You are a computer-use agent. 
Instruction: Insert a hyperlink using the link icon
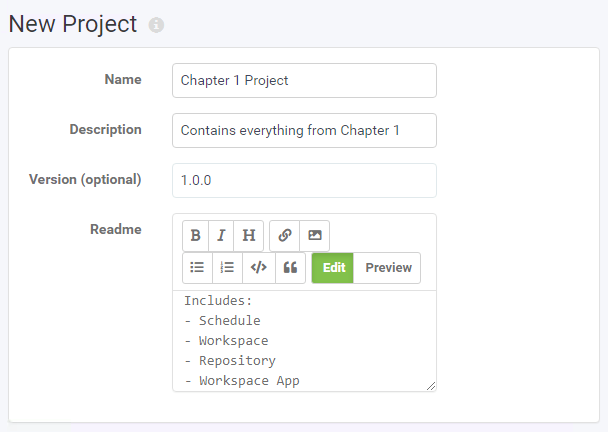[x=285, y=235]
